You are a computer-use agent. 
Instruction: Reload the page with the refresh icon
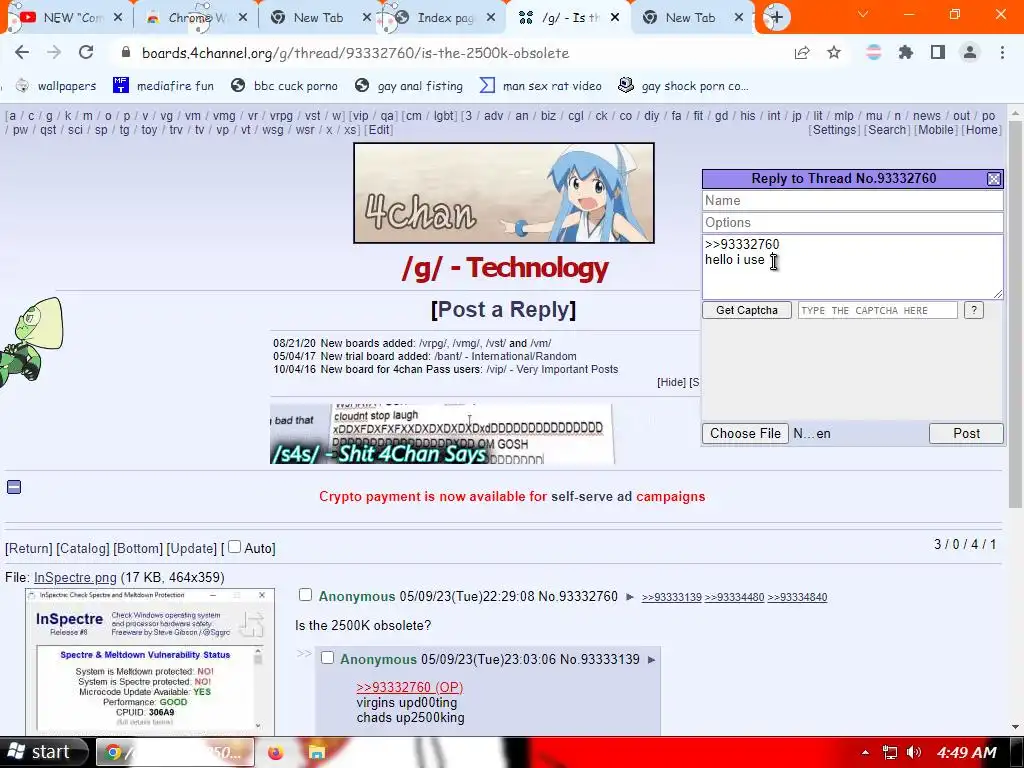86,53
